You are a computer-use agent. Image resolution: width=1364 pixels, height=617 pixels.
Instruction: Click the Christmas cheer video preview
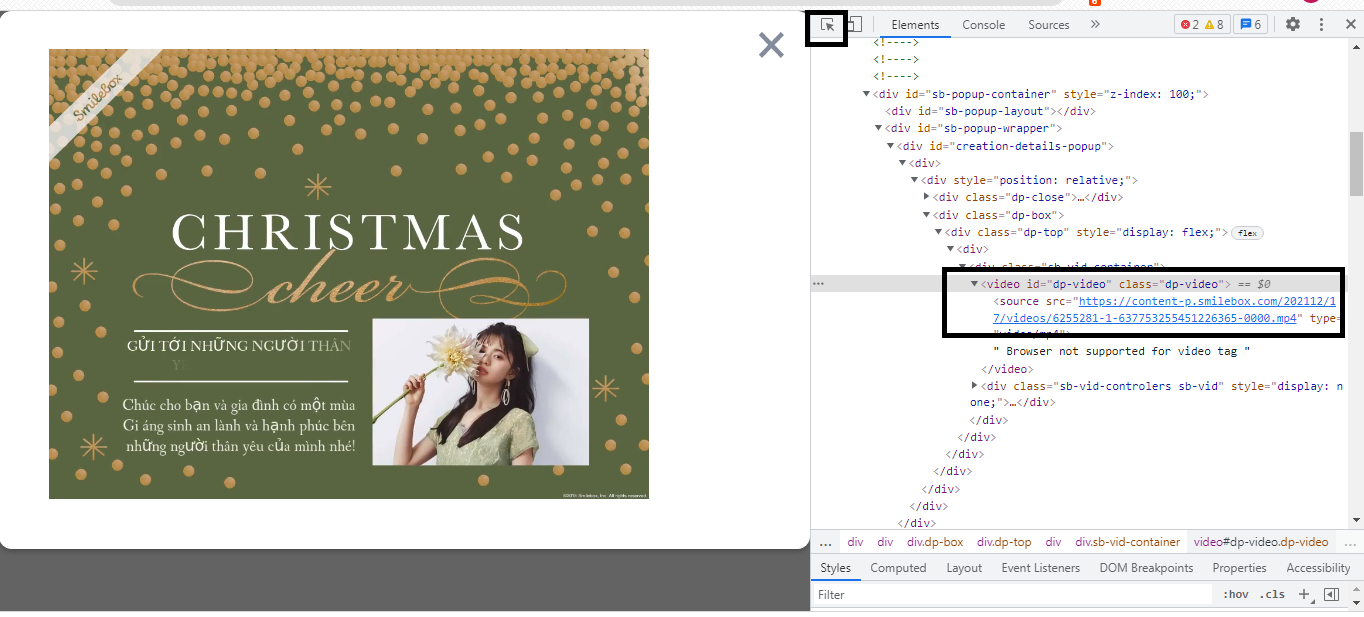349,274
